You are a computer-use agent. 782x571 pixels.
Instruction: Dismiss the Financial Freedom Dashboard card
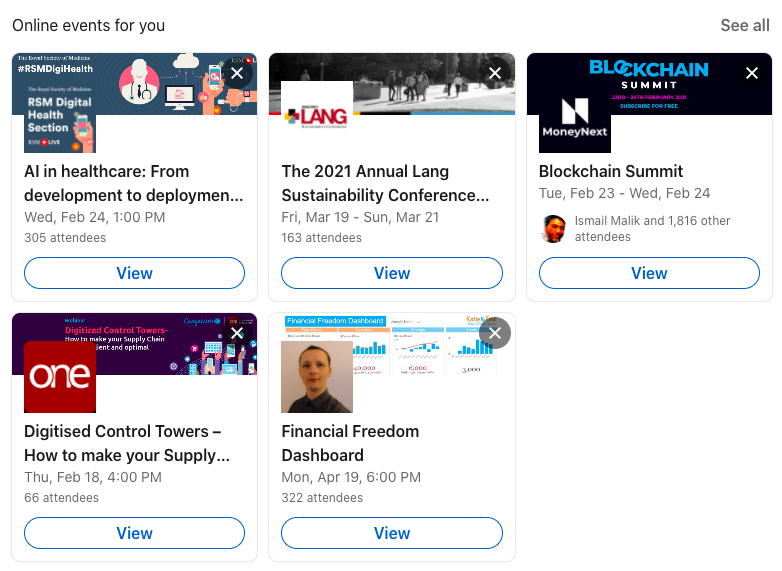[495, 333]
